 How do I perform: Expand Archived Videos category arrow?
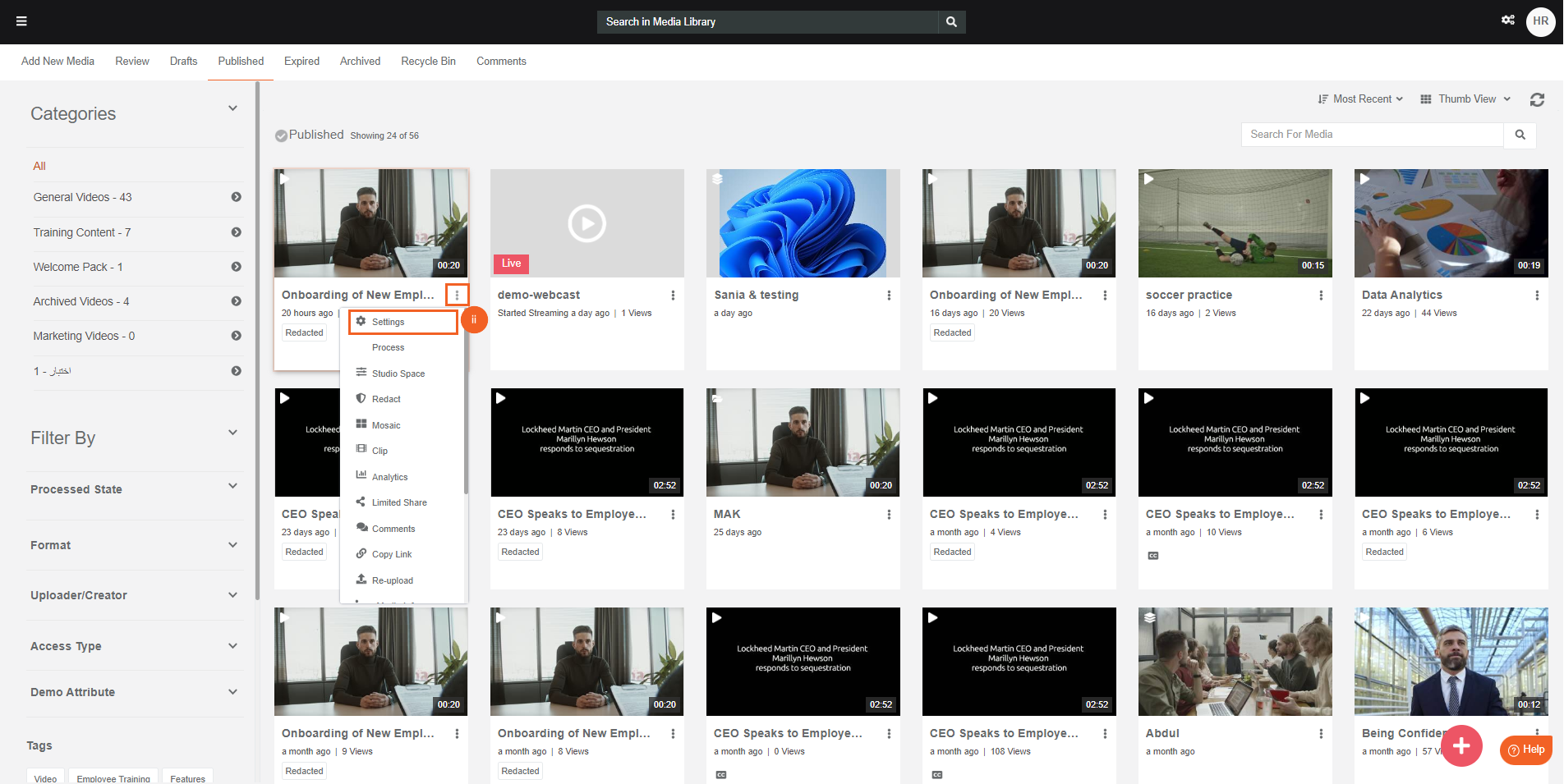point(237,301)
